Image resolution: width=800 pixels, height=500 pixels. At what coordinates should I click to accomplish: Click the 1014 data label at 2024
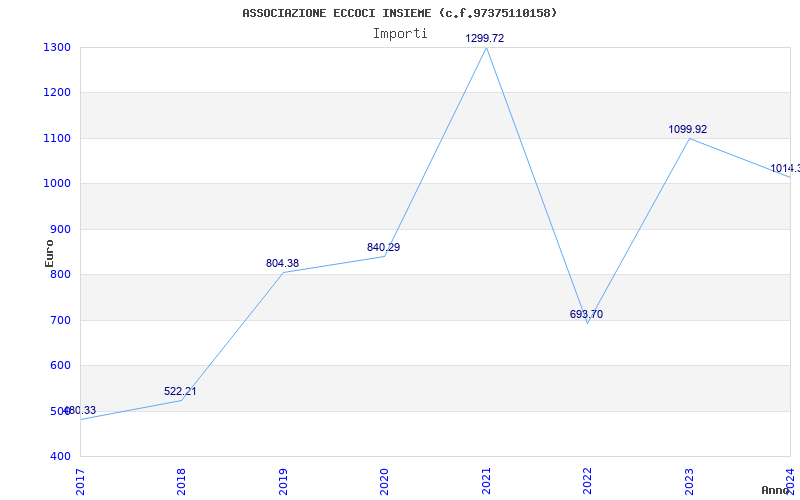[x=785, y=168]
